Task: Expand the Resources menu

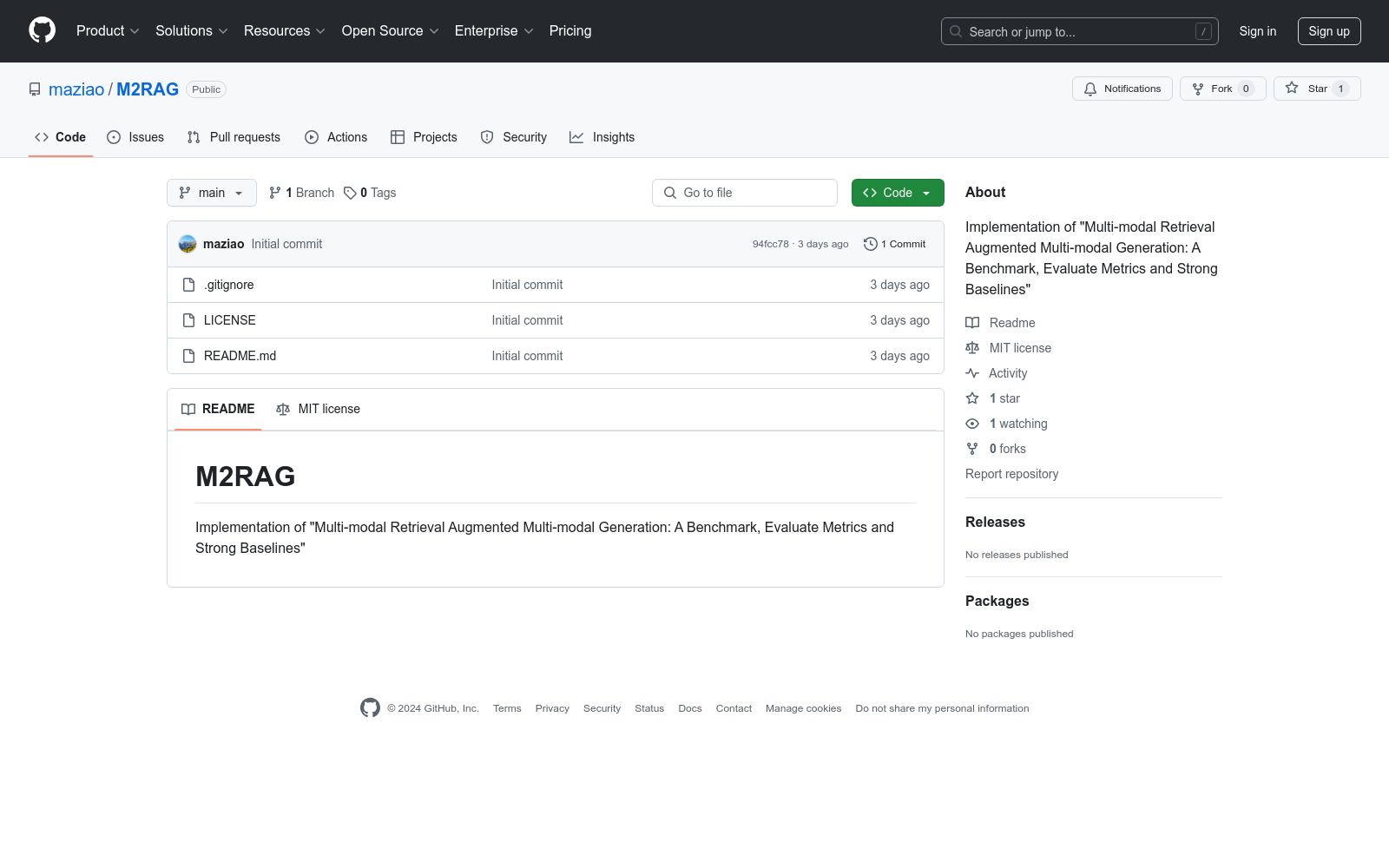Action: click(x=284, y=31)
